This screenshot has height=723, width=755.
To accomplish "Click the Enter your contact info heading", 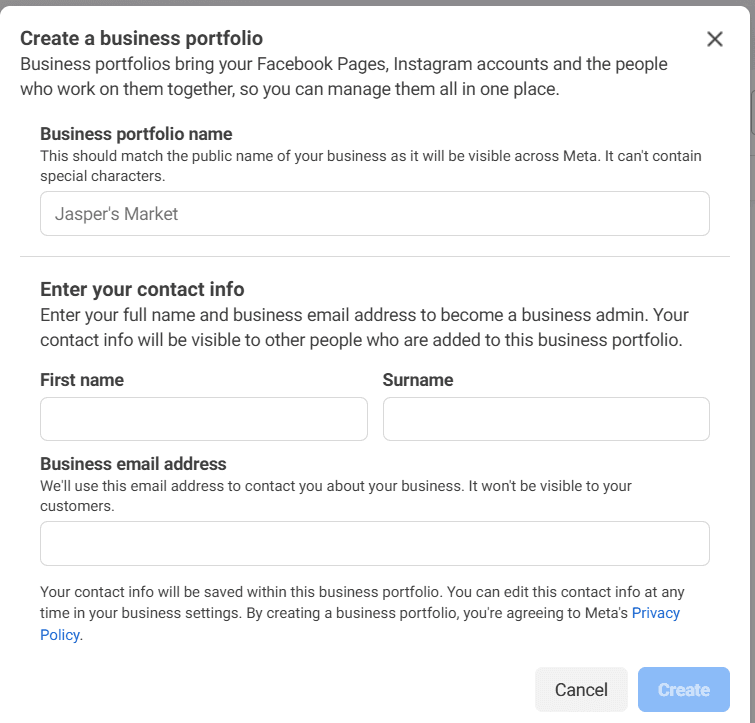I will [x=142, y=289].
